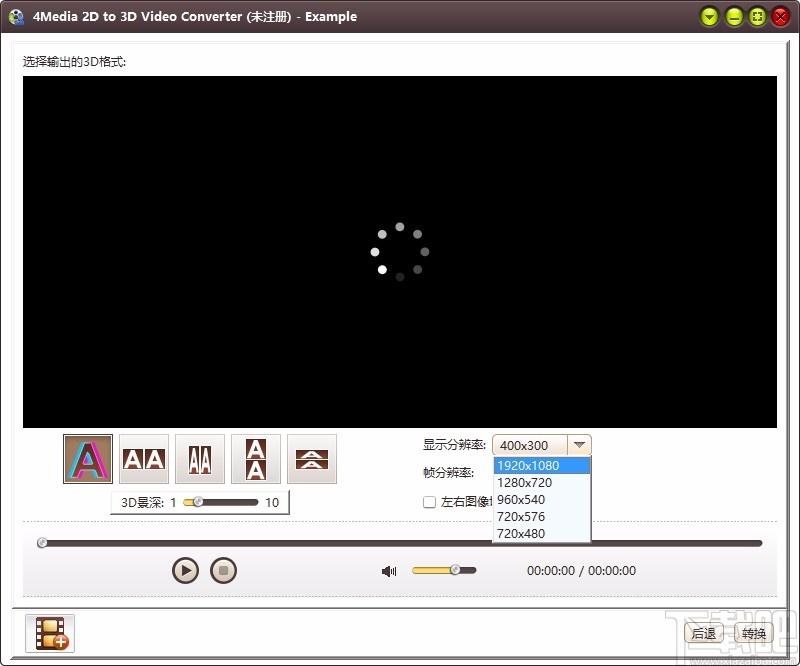The height and width of the screenshot is (666, 800).
Task: Choose 1280x720 from the resolution list
Action: [x=542, y=482]
